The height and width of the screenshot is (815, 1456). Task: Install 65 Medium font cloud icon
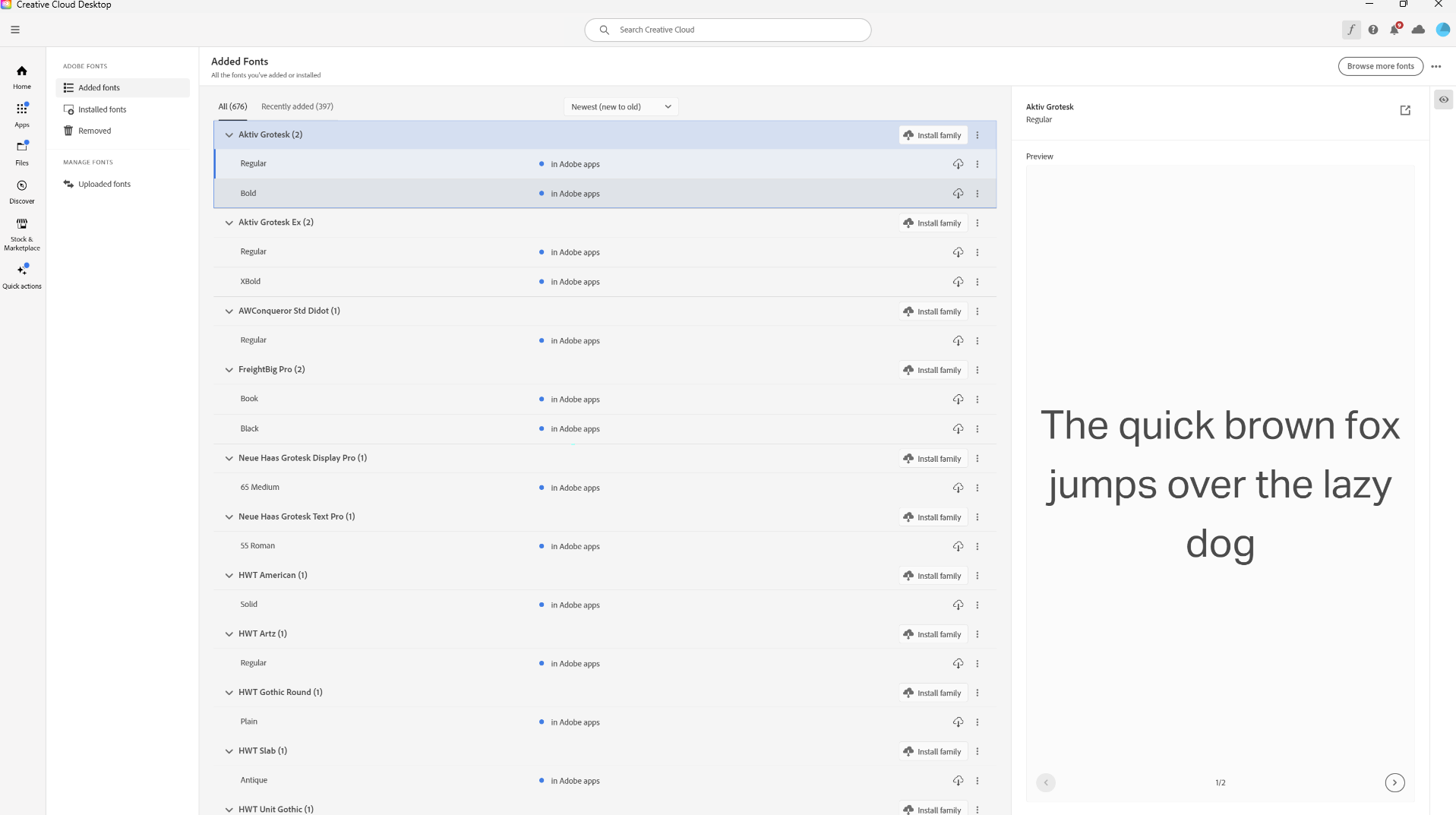pos(958,488)
